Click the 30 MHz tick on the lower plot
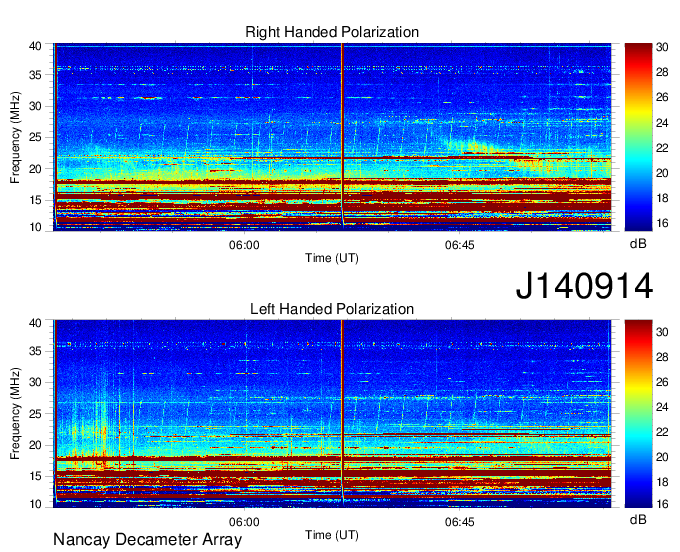 36,382
